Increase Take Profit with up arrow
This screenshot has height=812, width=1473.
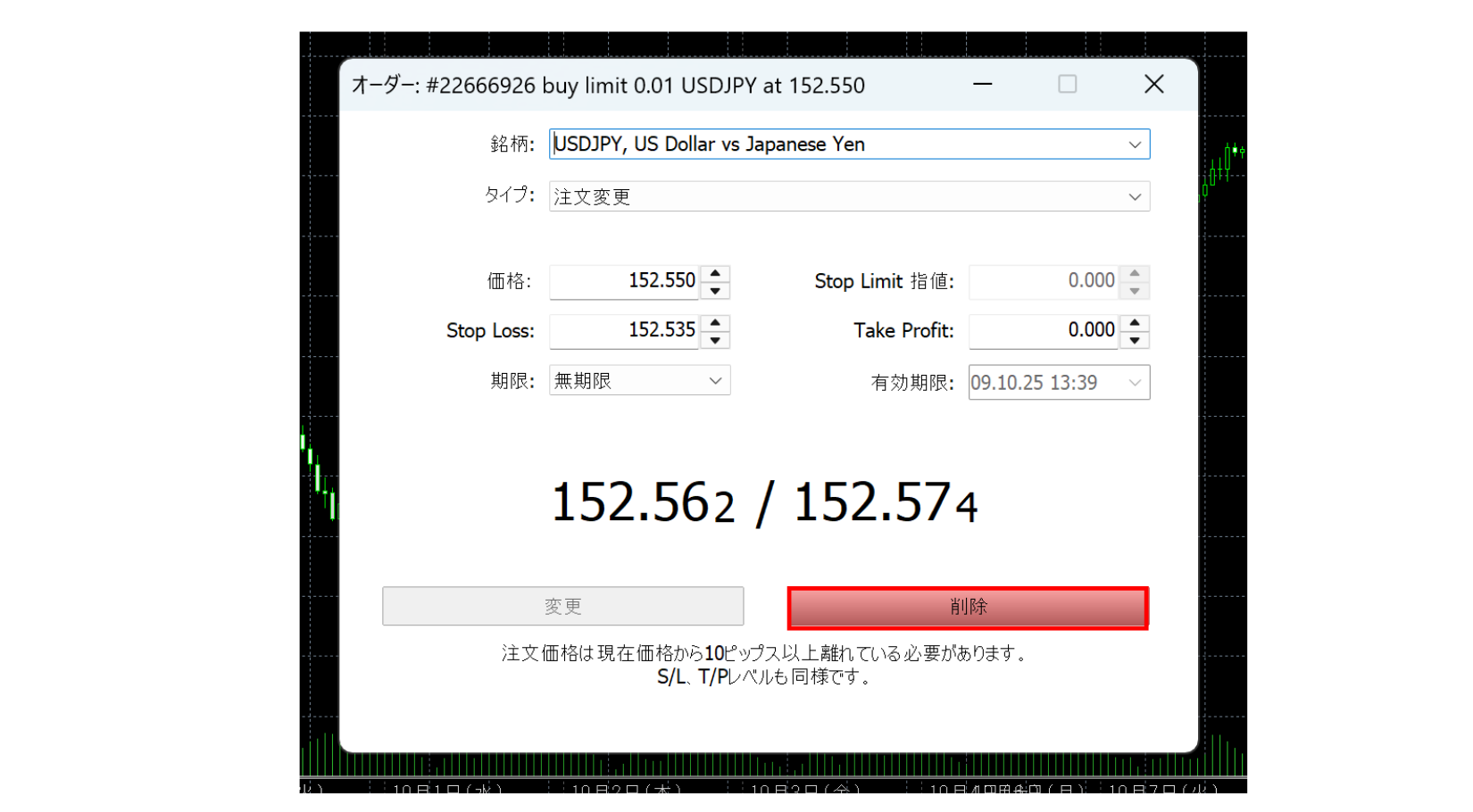[x=1134, y=323]
